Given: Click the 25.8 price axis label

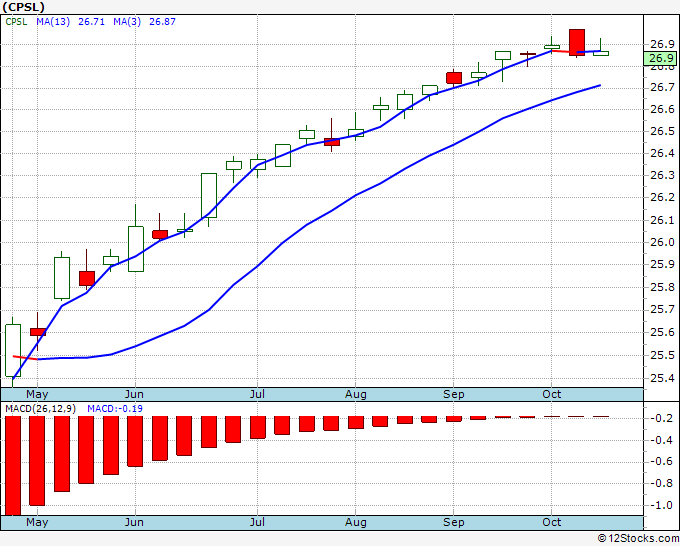Looking at the screenshot, I should [x=662, y=287].
